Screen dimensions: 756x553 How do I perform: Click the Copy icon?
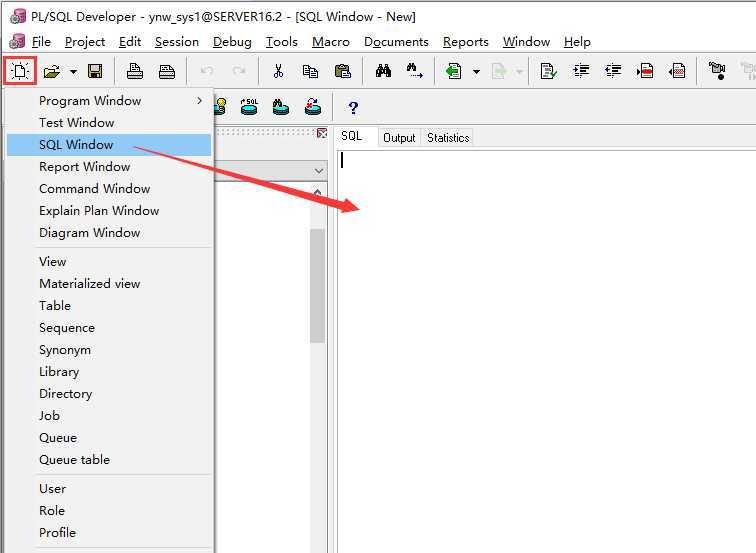(310, 71)
